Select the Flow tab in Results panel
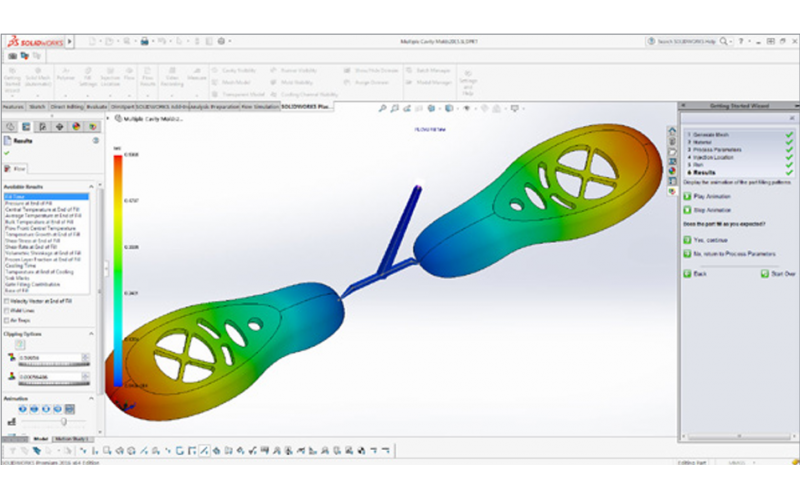This screenshot has width=800, height=500. pyautogui.click(x=15, y=168)
